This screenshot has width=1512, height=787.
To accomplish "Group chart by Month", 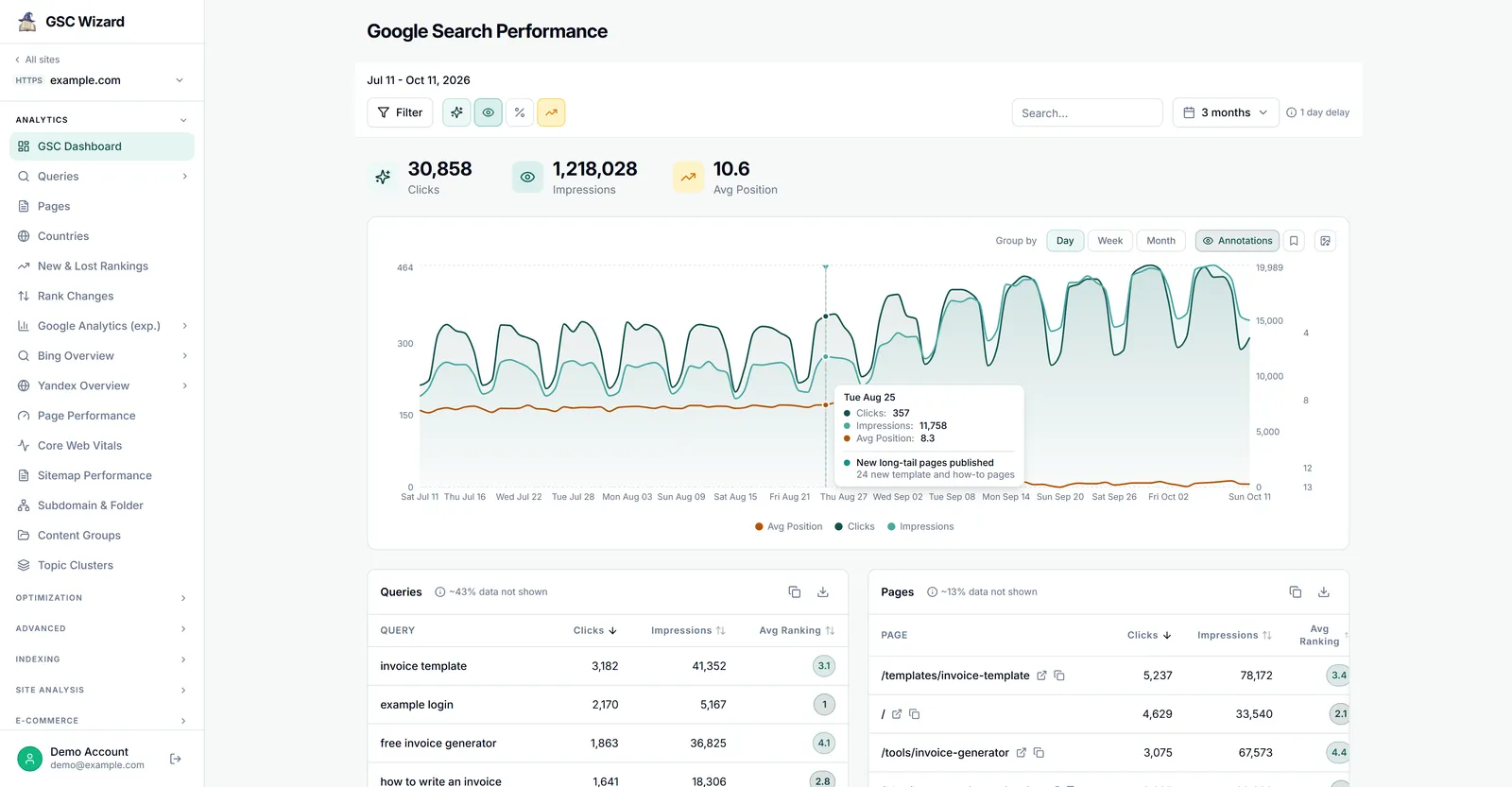I will point(1160,241).
